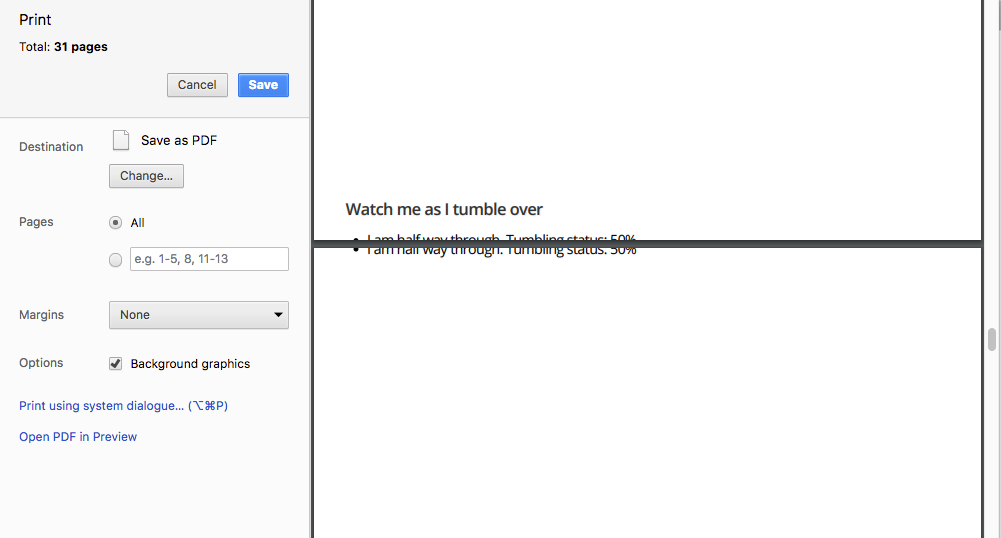Select the All pages radio button

click(x=116, y=223)
